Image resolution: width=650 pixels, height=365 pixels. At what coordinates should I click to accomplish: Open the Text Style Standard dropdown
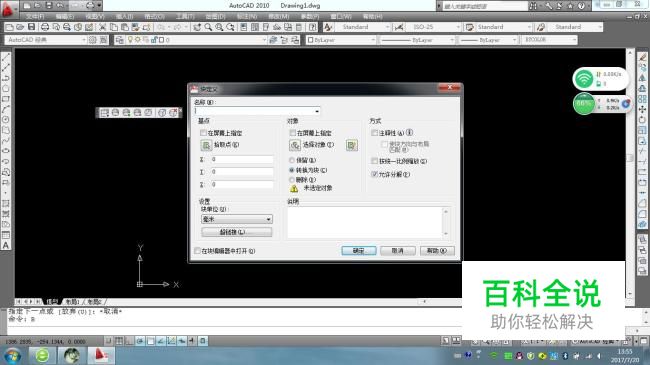pos(388,27)
